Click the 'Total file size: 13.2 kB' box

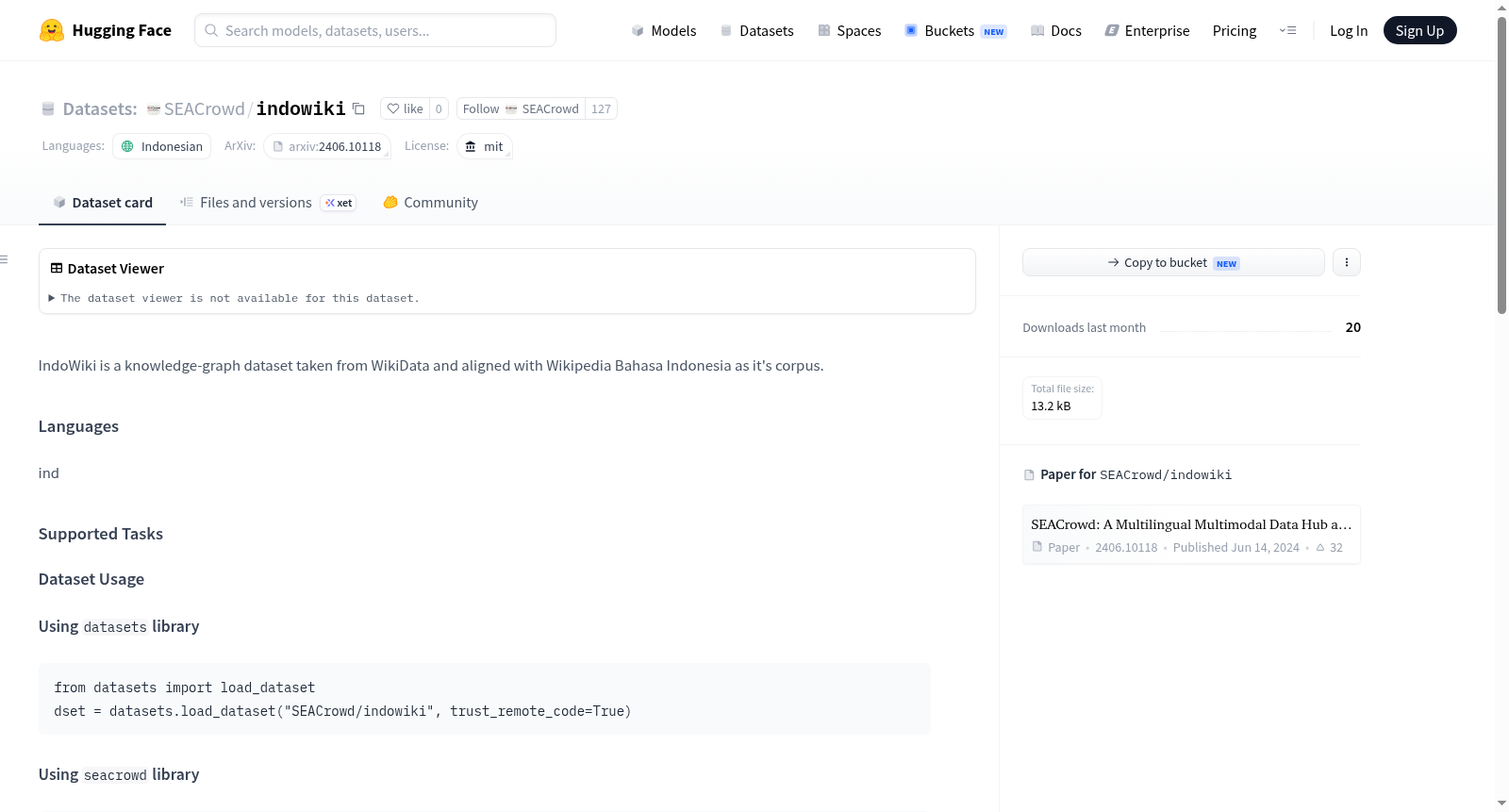coord(1062,397)
